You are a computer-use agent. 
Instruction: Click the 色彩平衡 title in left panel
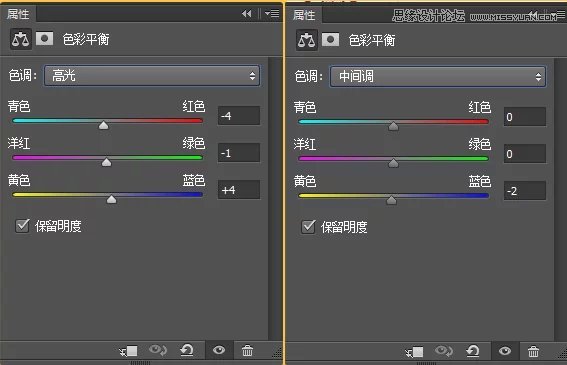pyautogui.click(x=86, y=39)
